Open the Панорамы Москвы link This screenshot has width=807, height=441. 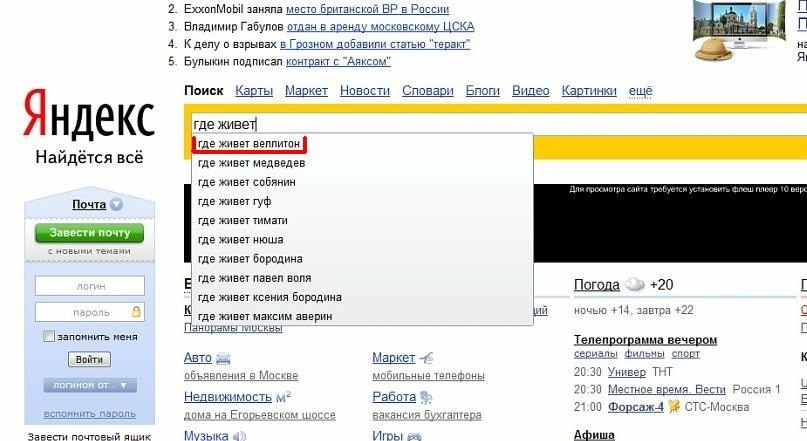point(233,328)
